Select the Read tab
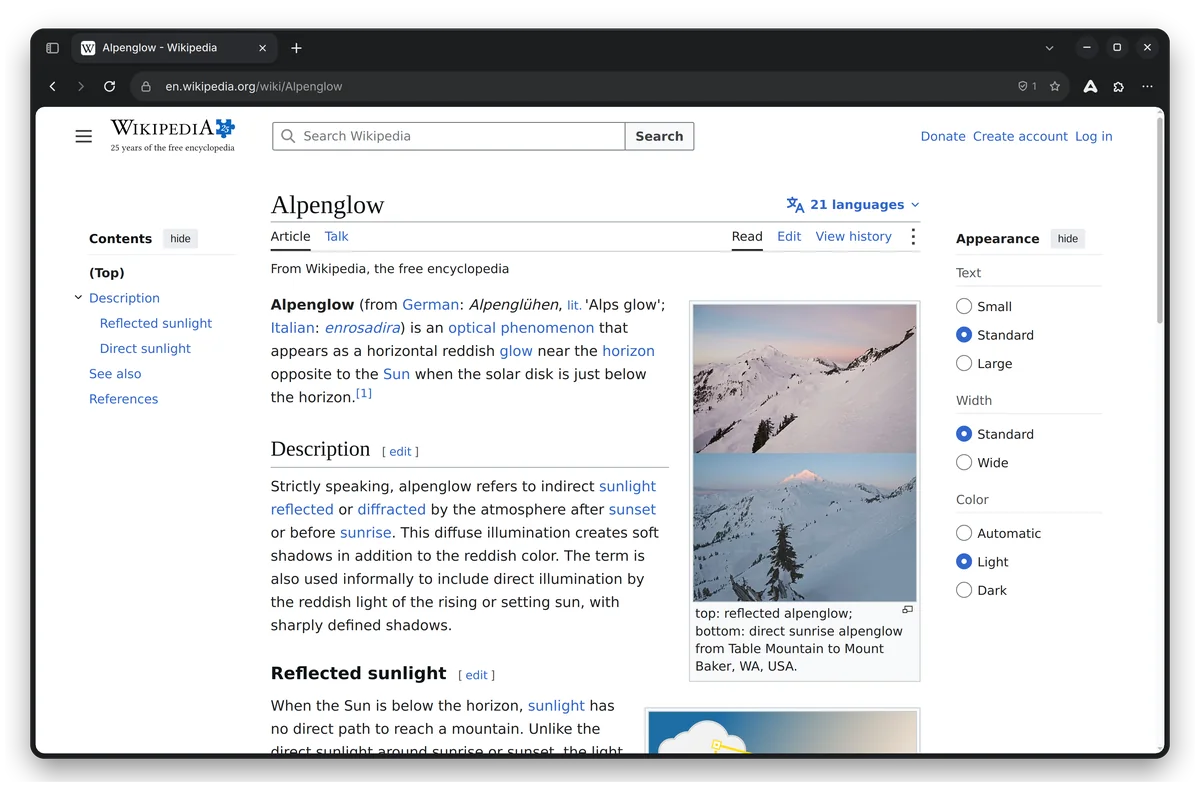Viewport: 1200px width, 789px height. pyautogui.click(x=747, y=237)
